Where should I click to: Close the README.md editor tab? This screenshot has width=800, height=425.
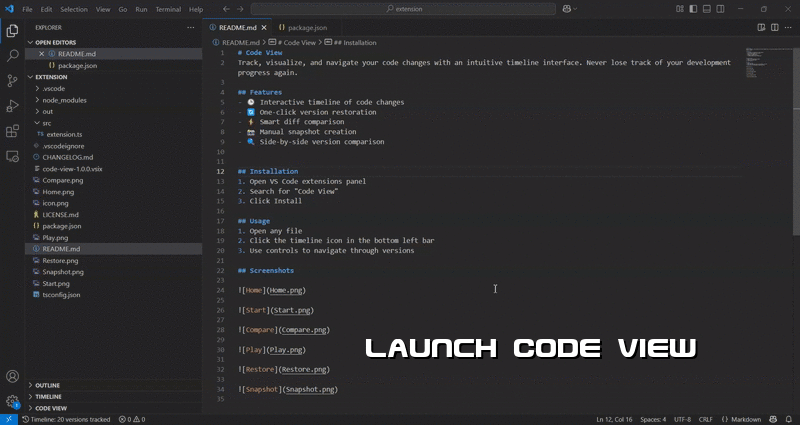[264, 28]
